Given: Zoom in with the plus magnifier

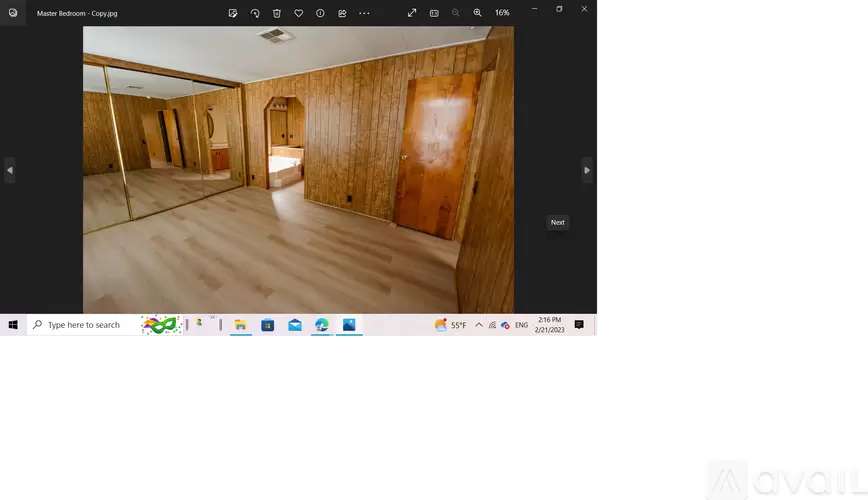Looking at the screenshot, I should point(477,13).
